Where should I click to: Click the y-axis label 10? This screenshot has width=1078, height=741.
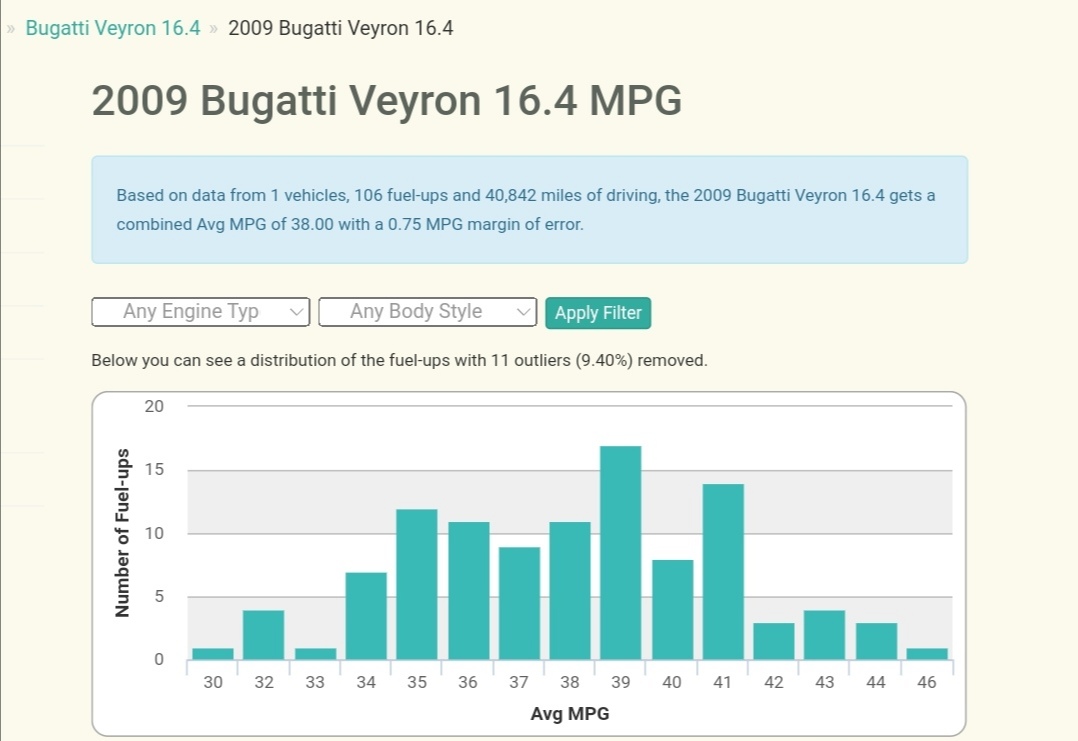click(x=154, y=533)
